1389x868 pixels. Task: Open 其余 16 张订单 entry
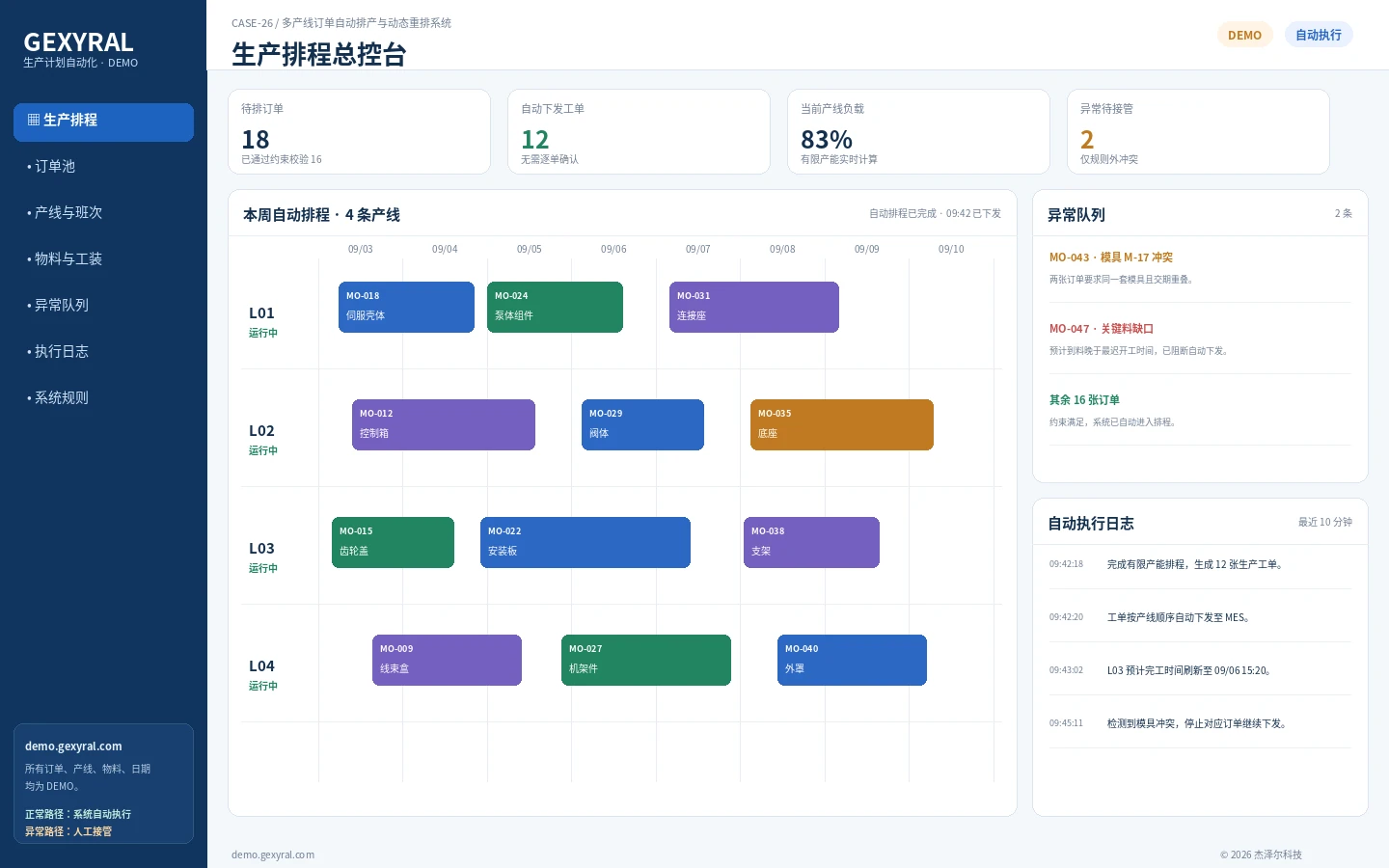tap(1200, 411)
